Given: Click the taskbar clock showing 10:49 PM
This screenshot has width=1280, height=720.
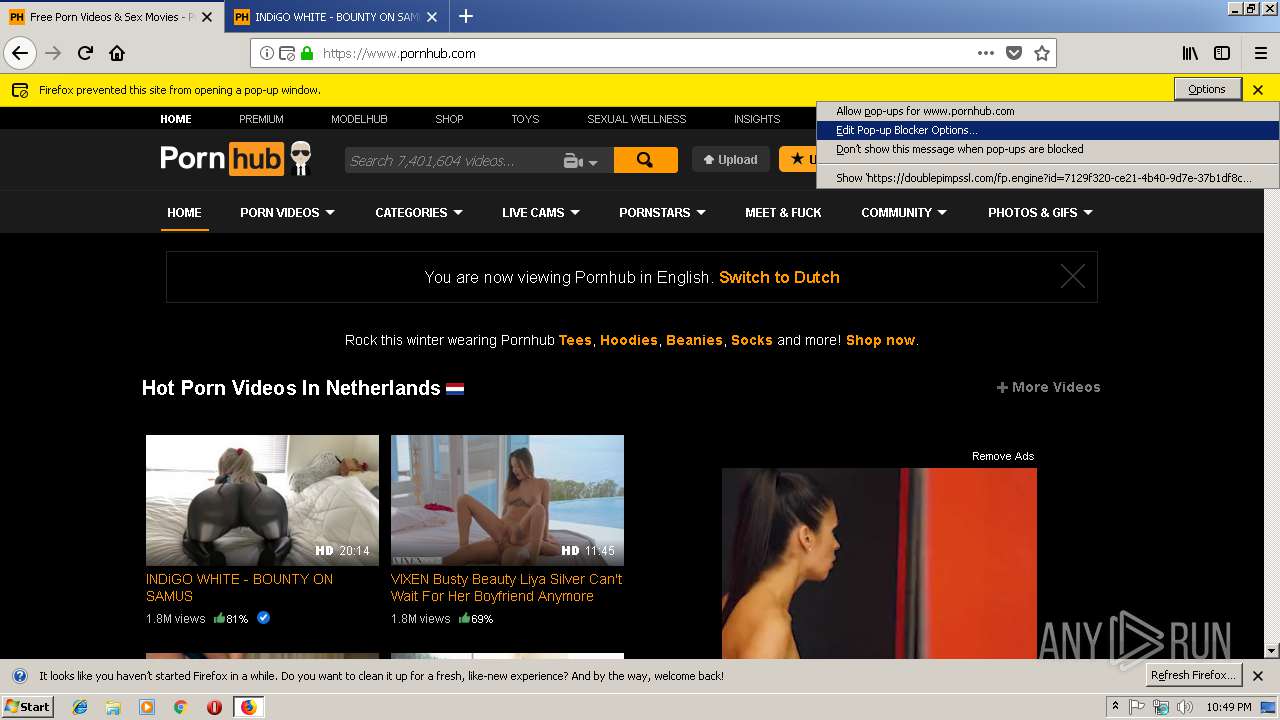Looking at the screenshot, I should [1229, 707].
